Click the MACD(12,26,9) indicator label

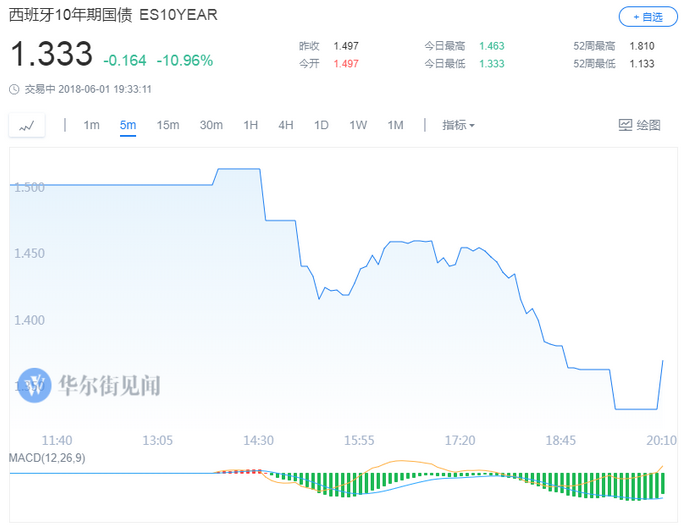47,458
